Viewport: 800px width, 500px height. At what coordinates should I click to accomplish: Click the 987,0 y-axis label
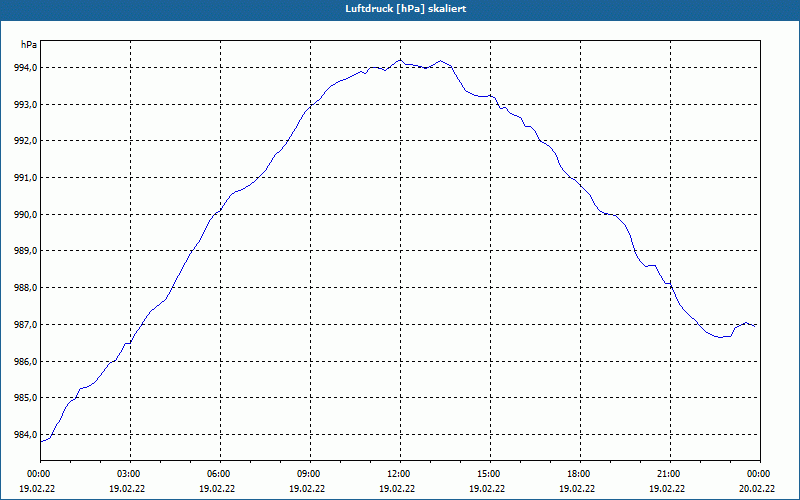tap(27, 324)
